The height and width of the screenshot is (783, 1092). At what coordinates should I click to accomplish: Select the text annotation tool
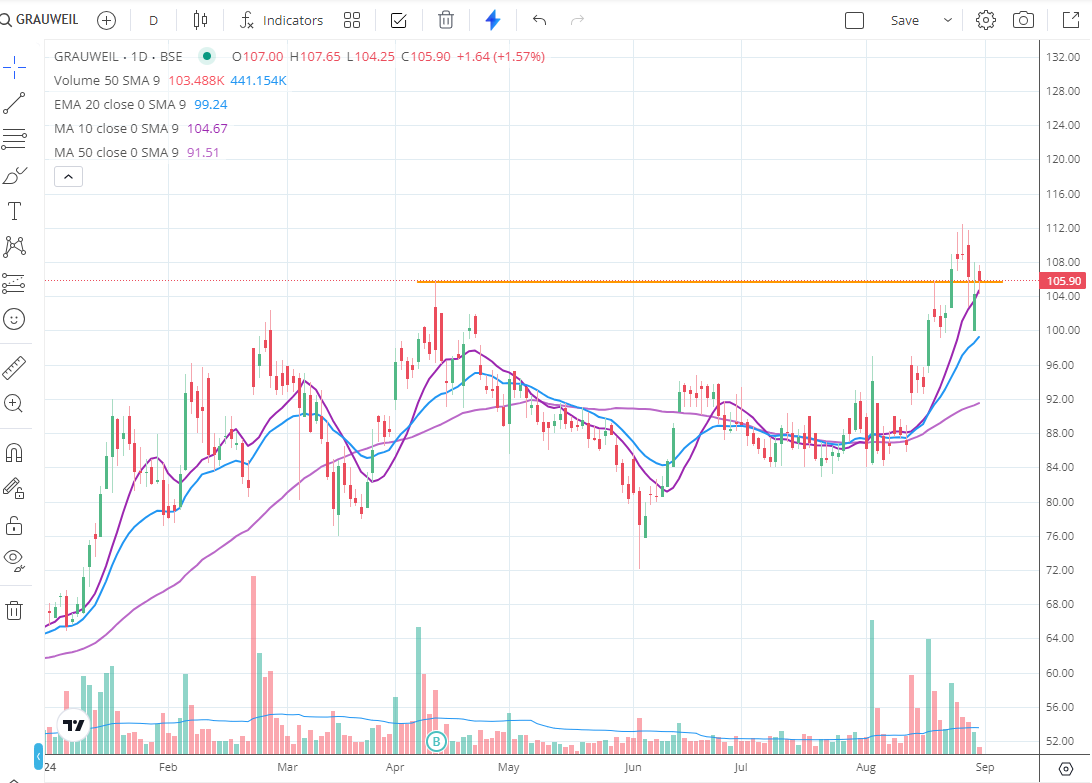(14, 211)
